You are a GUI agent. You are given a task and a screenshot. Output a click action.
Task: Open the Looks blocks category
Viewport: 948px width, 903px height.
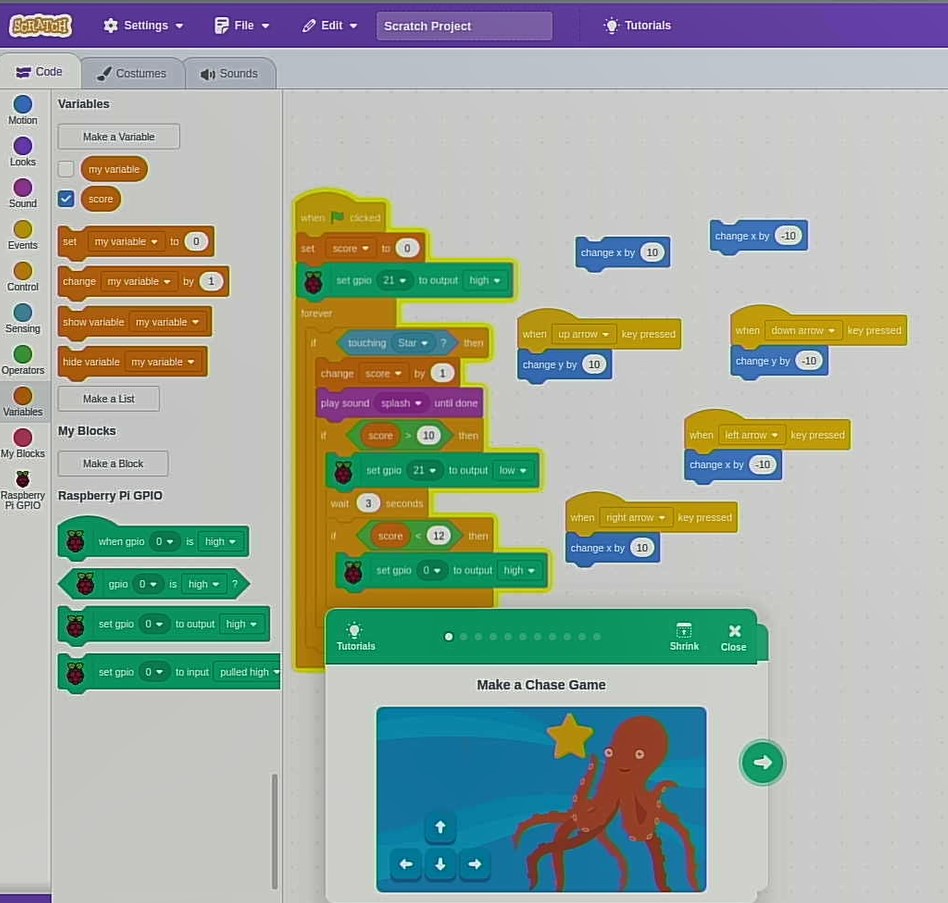coord(23,152)
